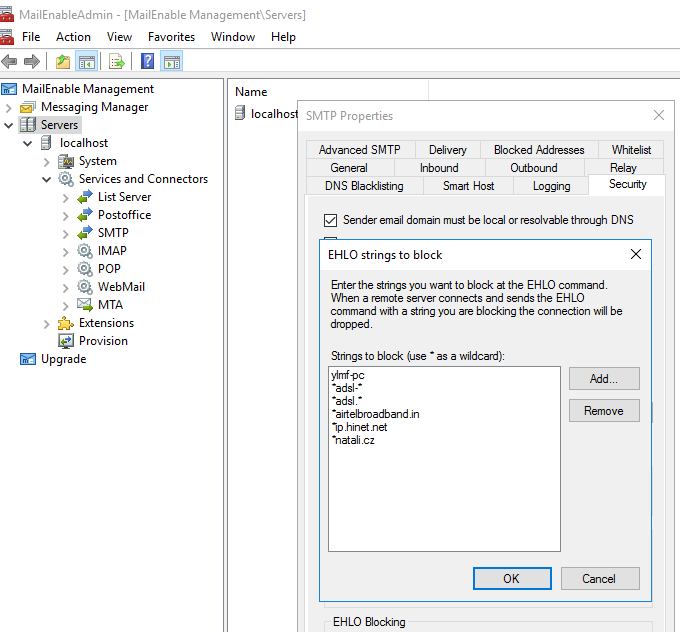The image size is (680, 632).
Task: Switch to the Blocked Addresses tab
Action: tap(539, 150)
